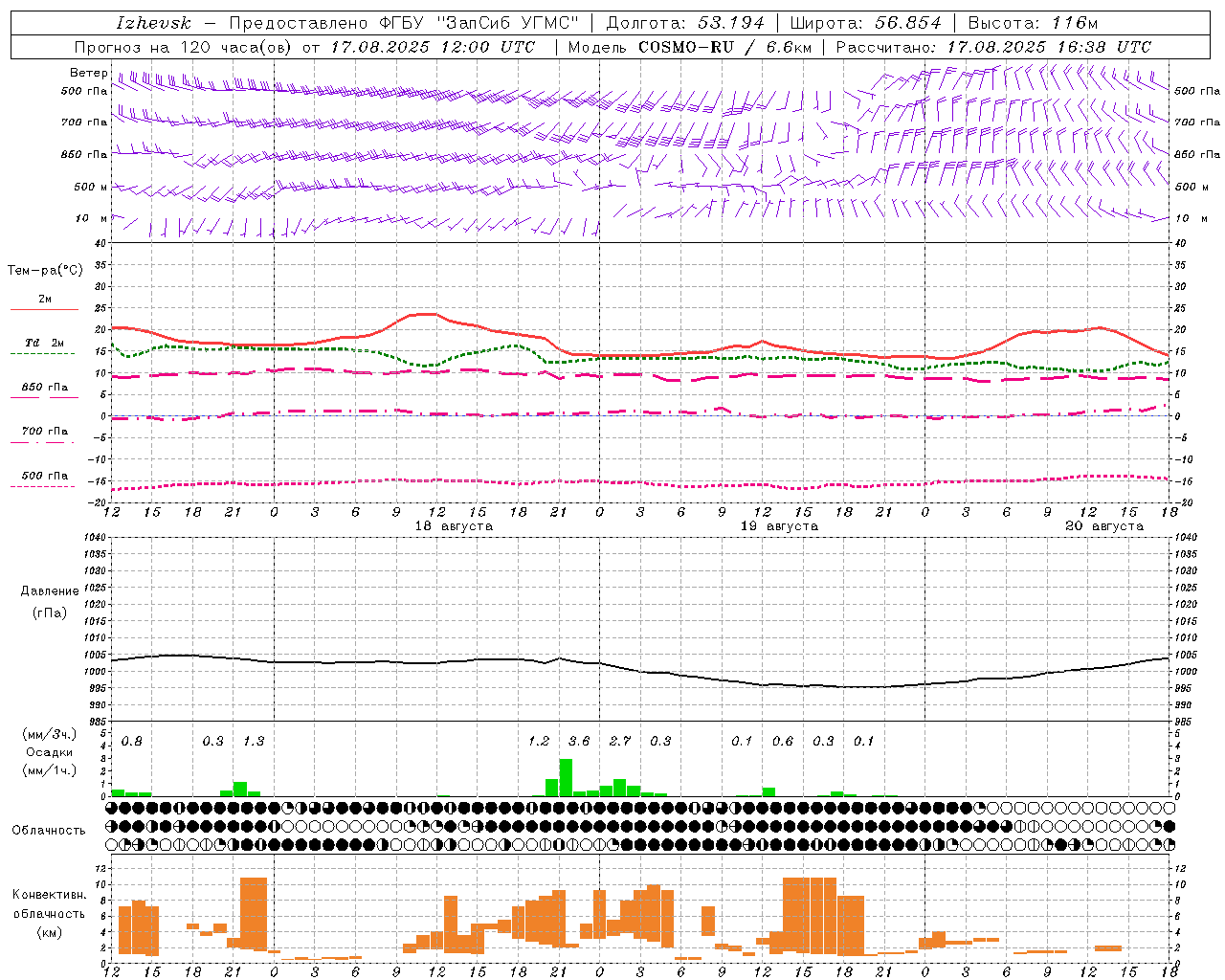Click the '18 августа' date label
Viewport: 1225px width, 980px height.
coord(454,526)
